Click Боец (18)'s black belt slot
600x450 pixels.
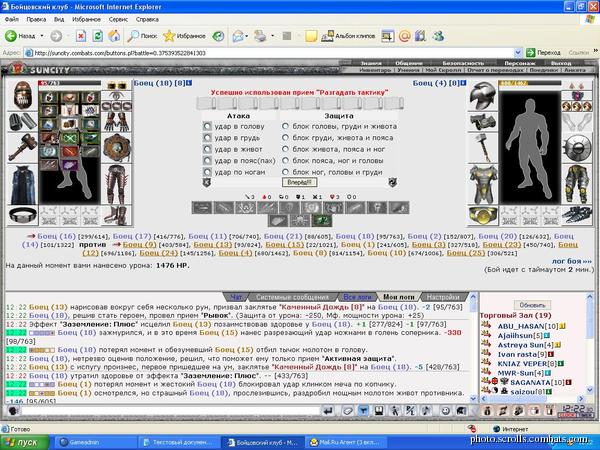pos(22,215)
